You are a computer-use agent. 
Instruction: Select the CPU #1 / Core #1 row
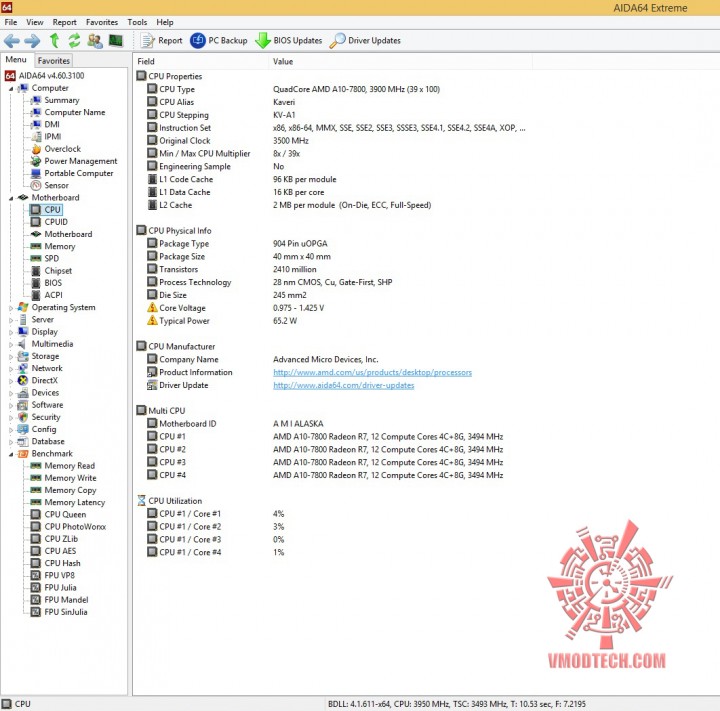coord(216,514)
